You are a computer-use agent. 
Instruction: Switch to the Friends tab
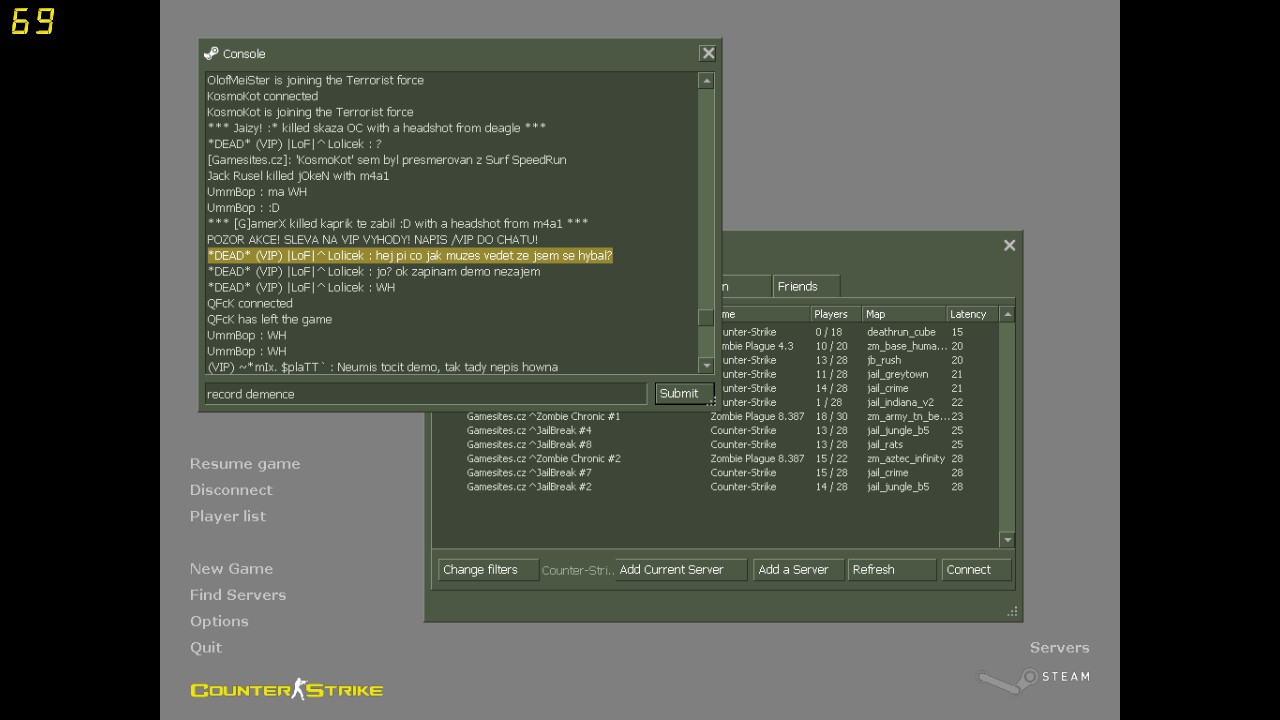tap(805, 286)
